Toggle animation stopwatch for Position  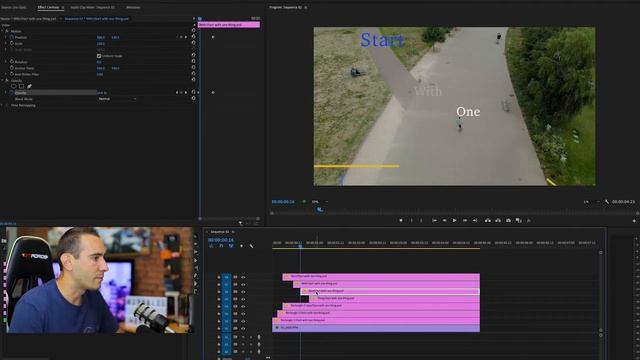click(12, 37)
